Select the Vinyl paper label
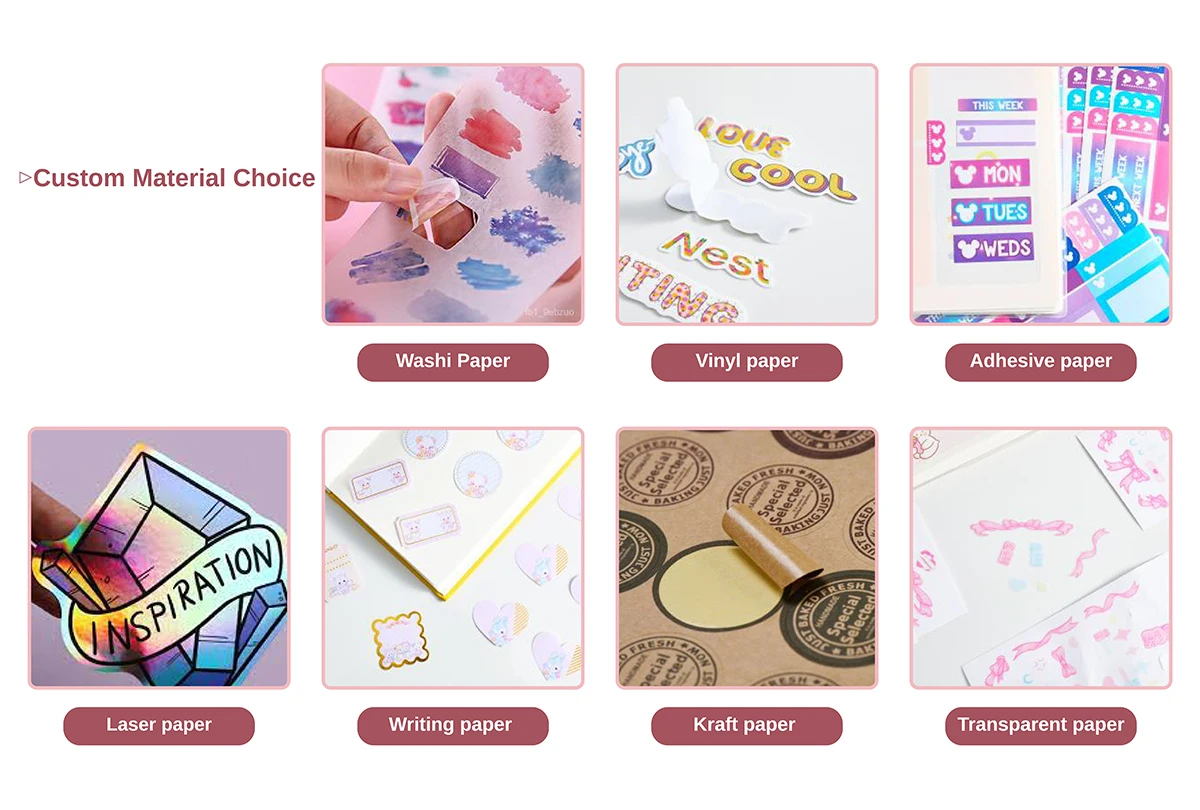Screen dimensions: 1200x810 (747, 362)
